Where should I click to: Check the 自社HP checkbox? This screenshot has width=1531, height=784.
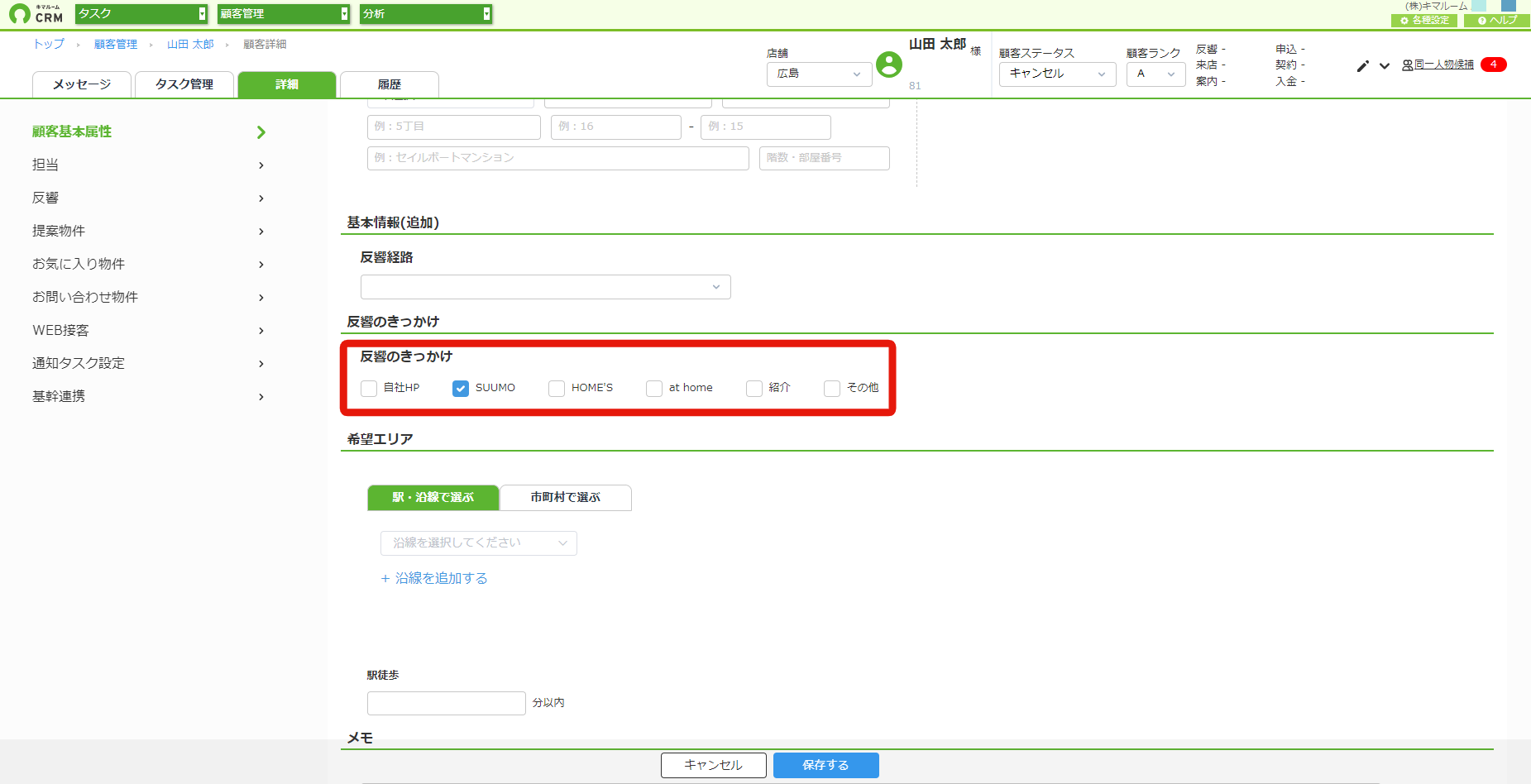[369, 388]
